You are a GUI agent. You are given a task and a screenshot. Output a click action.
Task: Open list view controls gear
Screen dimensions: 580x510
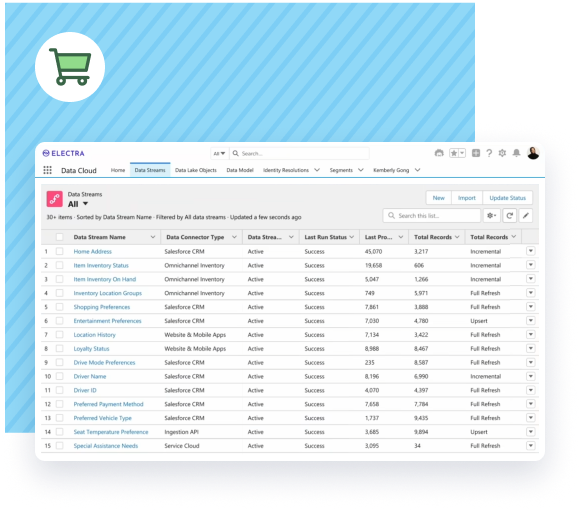[x=492, y=216]
